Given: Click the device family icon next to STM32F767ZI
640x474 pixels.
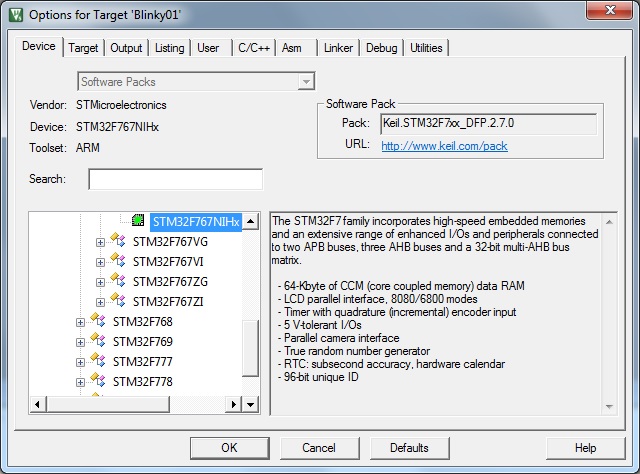Looking at the screenshot, I should [x=118, y=300].
